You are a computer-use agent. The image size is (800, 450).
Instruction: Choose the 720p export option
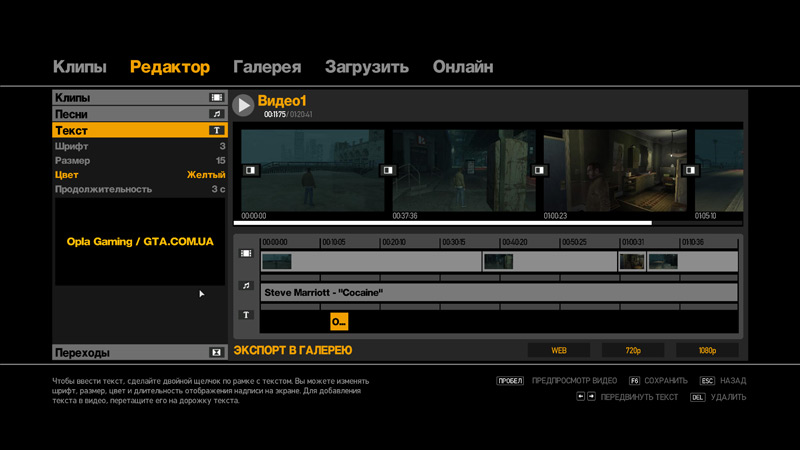click(632, 351)
